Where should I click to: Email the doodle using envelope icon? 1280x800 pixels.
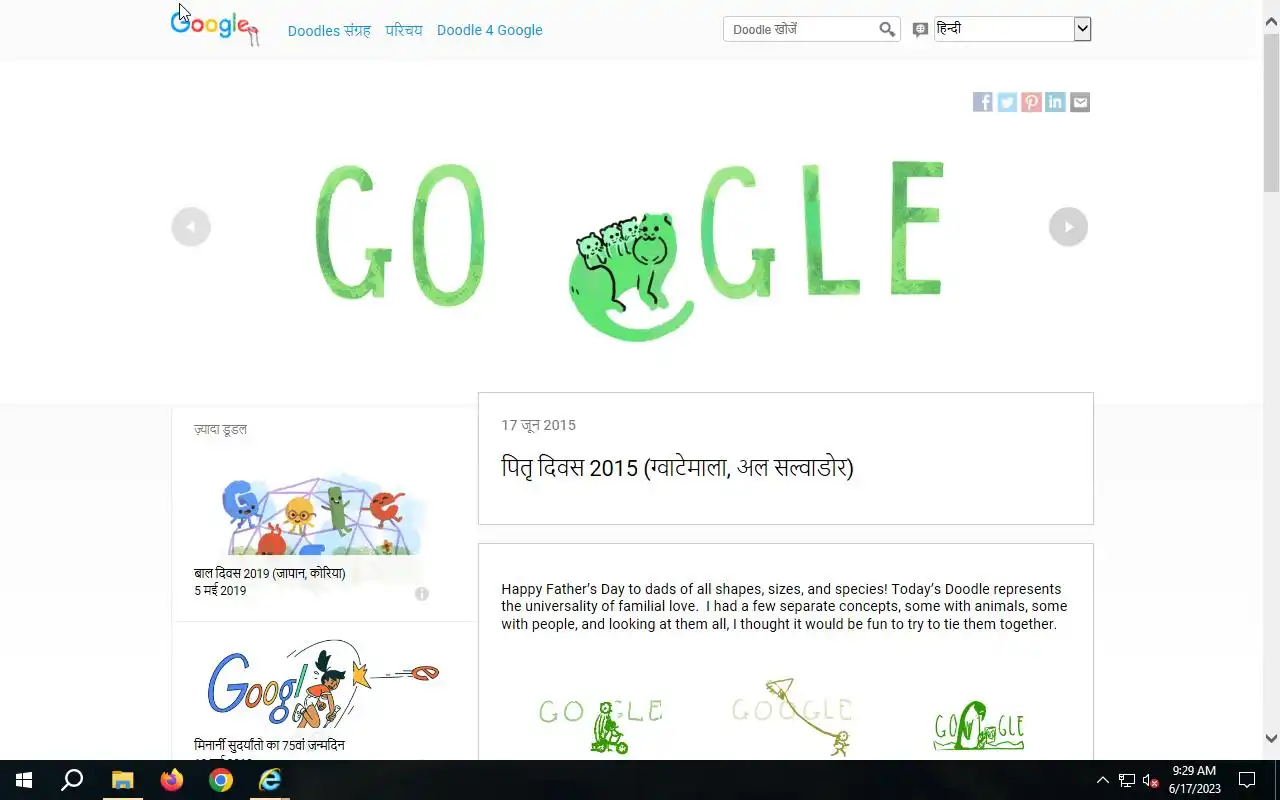click(x=1080, y=102)
